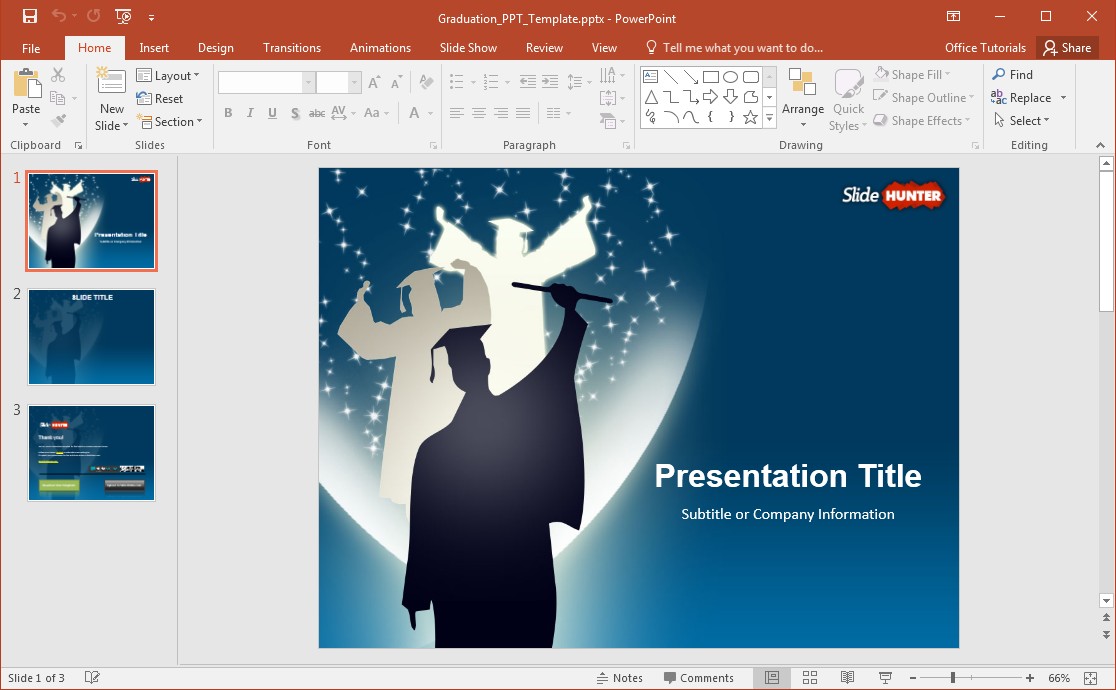Click the Paste clipboard icon

pyautogui.click(x=26, y=84)
